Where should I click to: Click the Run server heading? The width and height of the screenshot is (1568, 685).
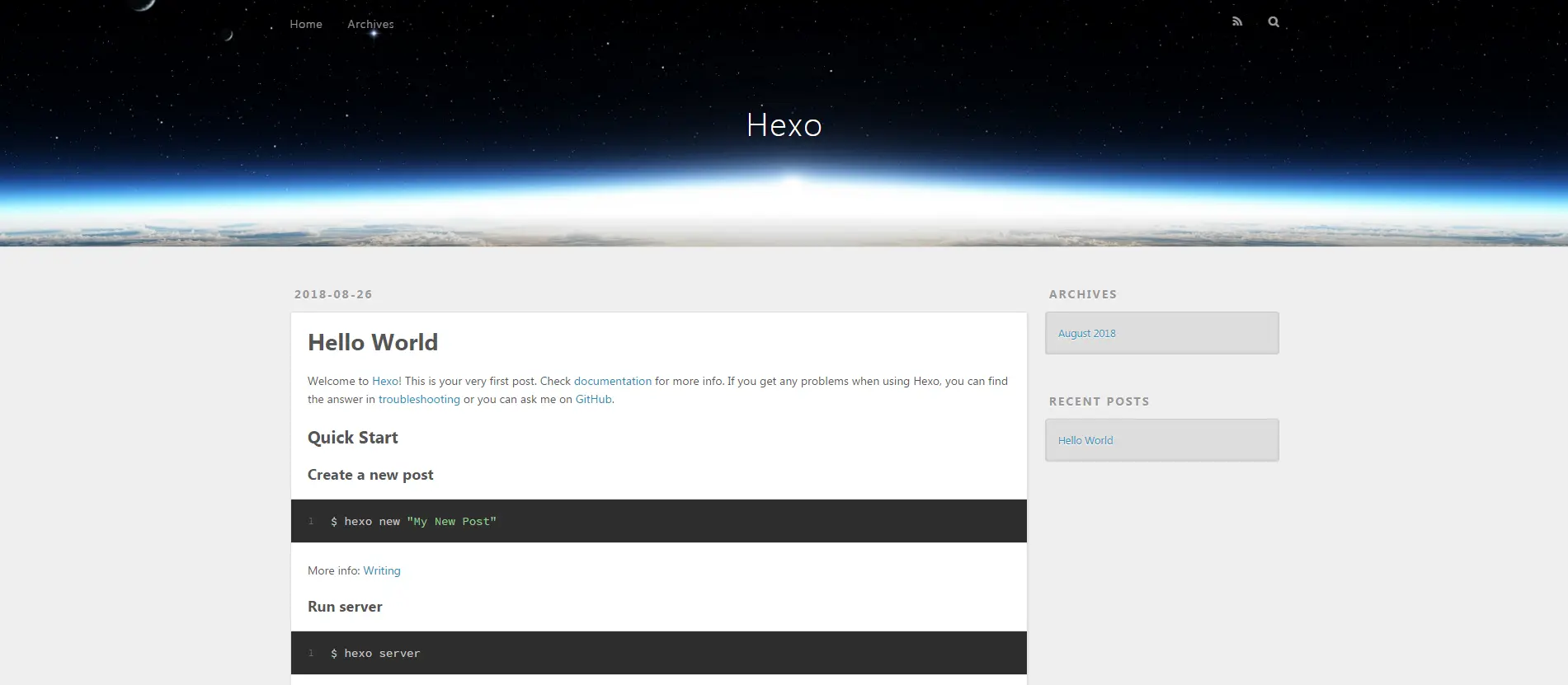[345, 607]
